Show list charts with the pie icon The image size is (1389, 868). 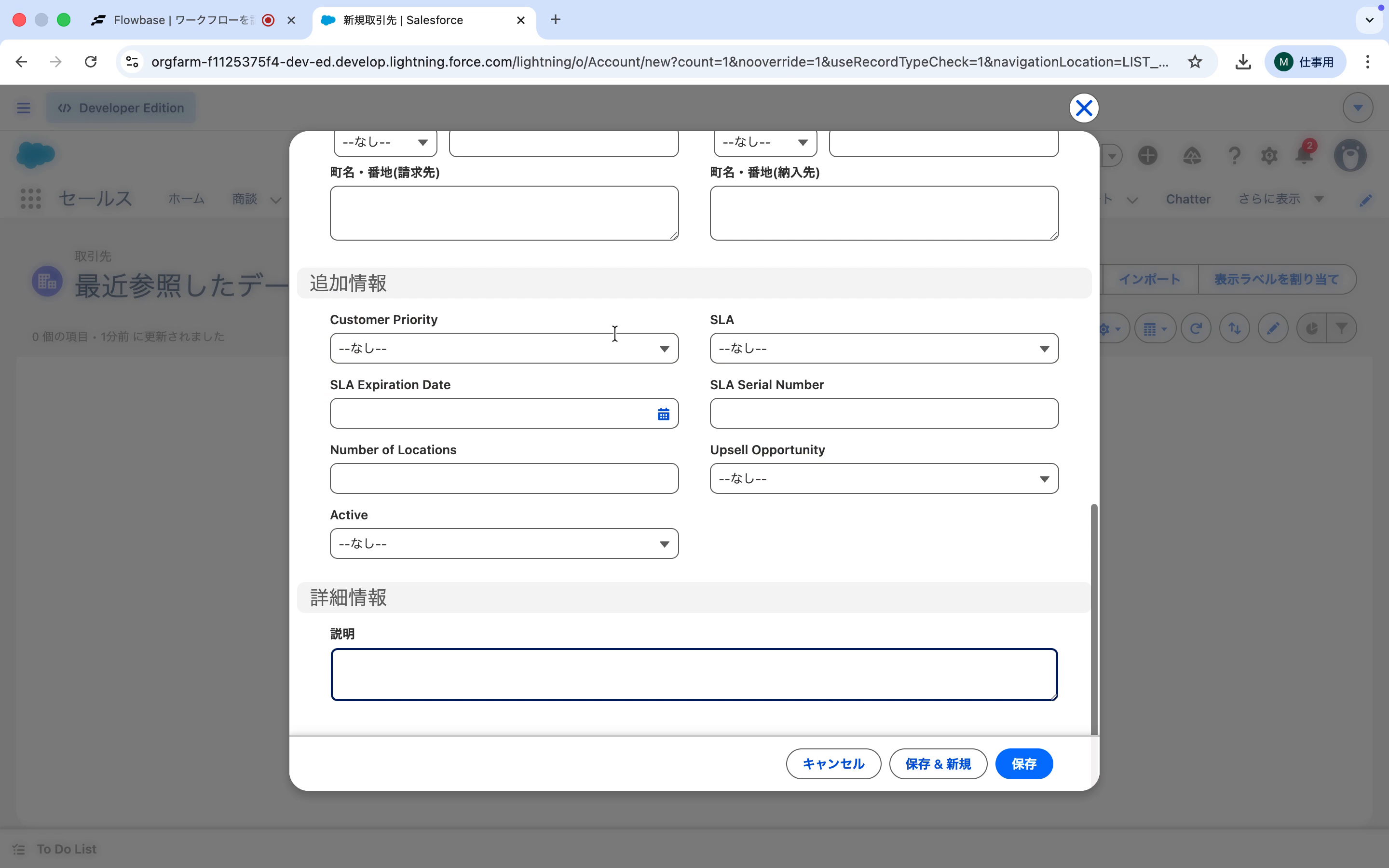tap(1312, 328)
